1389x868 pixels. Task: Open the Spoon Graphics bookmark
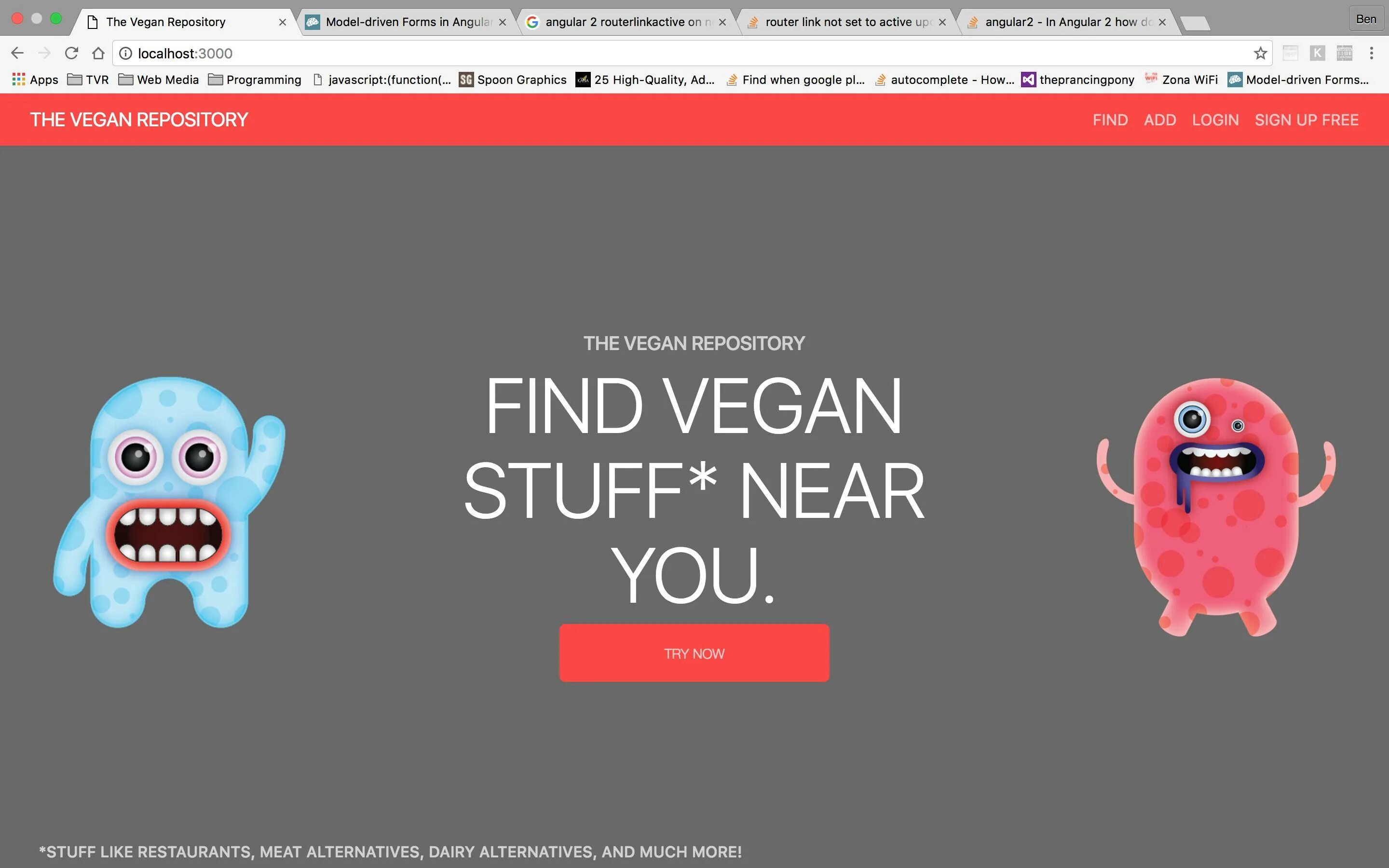click(513, 80)
